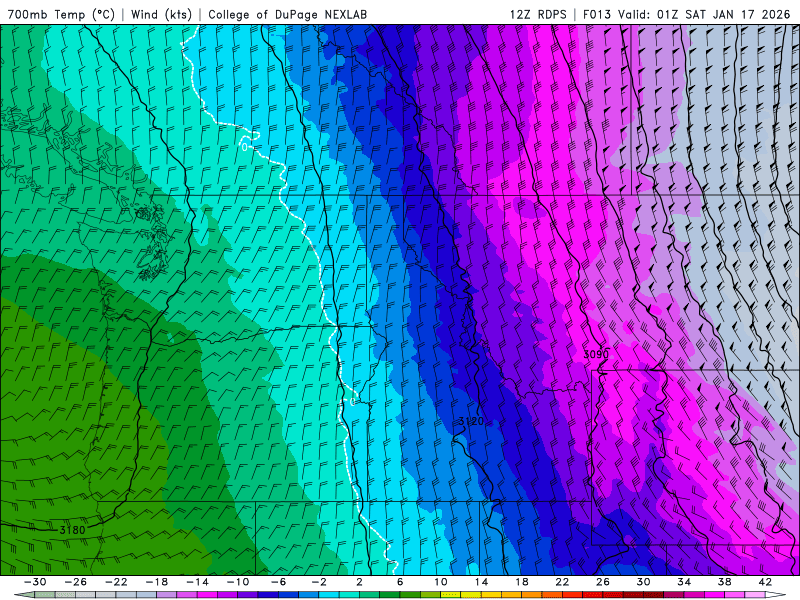Click the 18 color scale label
Image resolution: width=800 pixels, height=600 pixels.
[x=521, y=582]
